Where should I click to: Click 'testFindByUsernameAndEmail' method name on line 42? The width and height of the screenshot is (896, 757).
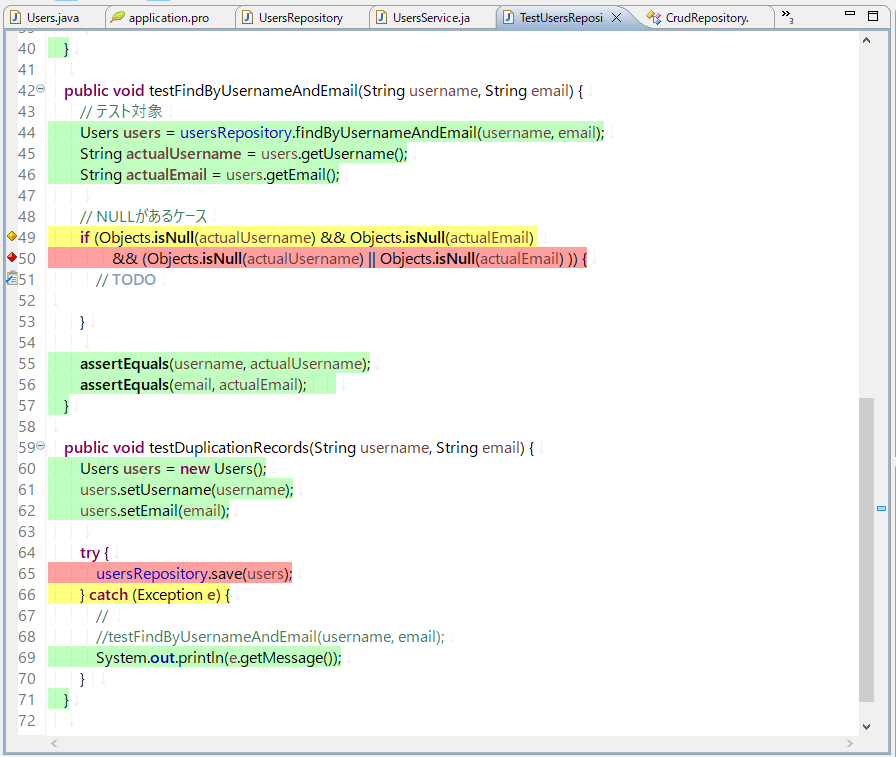pyautogui.click(x=253, y=91)
